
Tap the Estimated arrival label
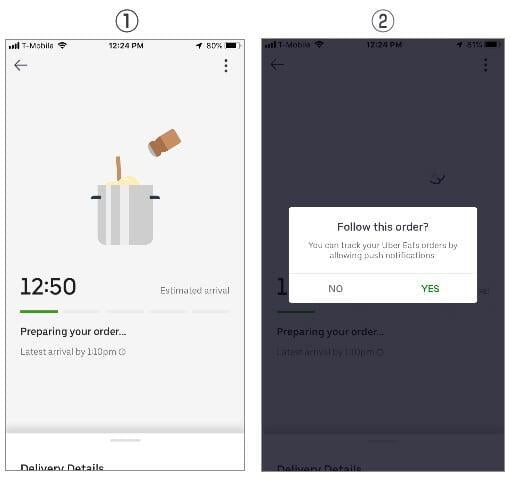[195, 291]
